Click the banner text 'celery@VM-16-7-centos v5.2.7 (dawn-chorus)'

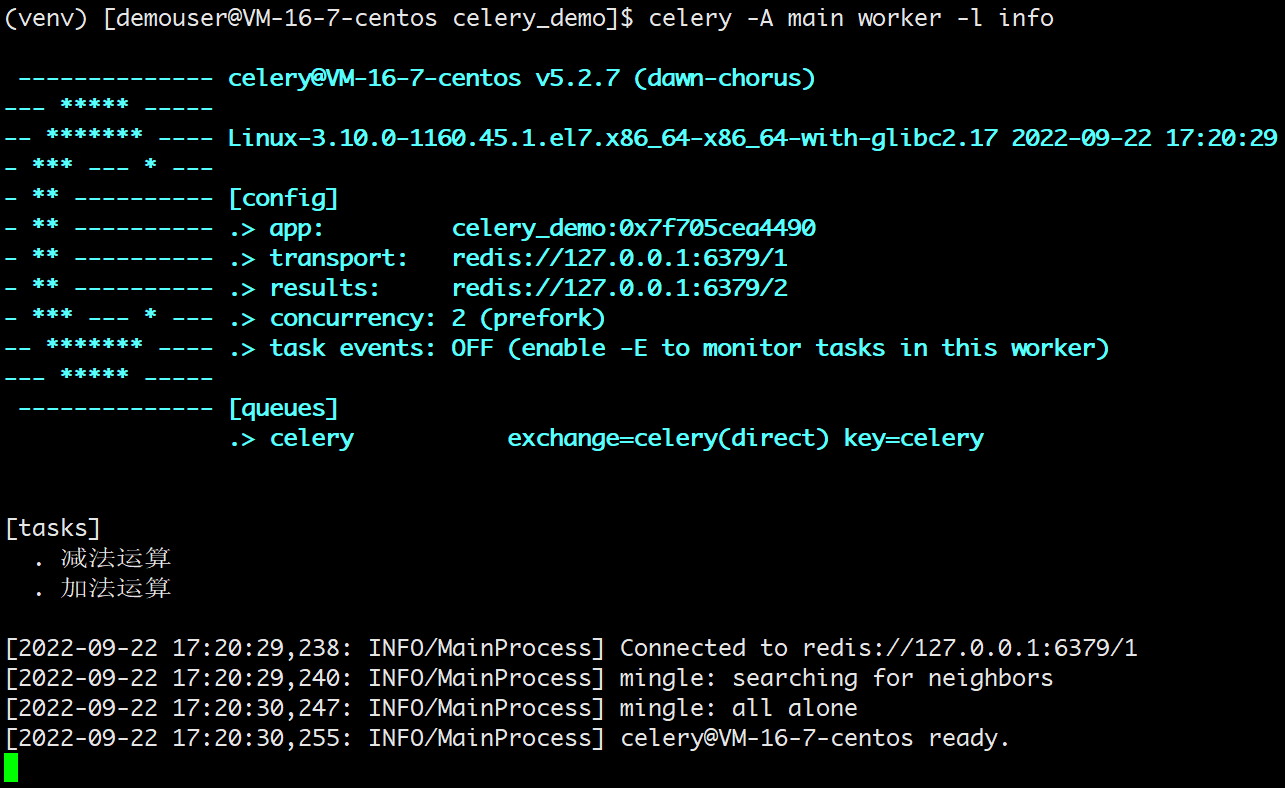point(522,78)
